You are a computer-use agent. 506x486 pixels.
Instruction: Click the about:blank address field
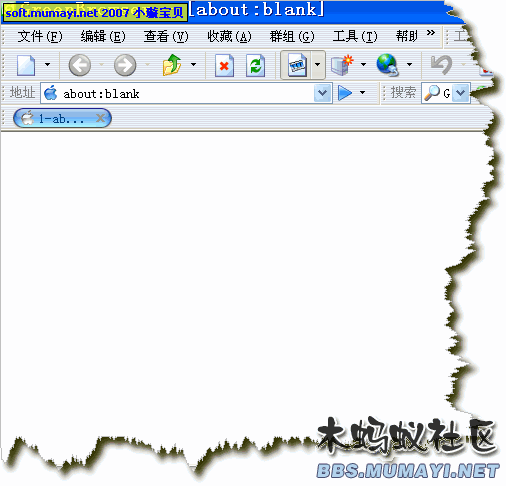[187, 94]
